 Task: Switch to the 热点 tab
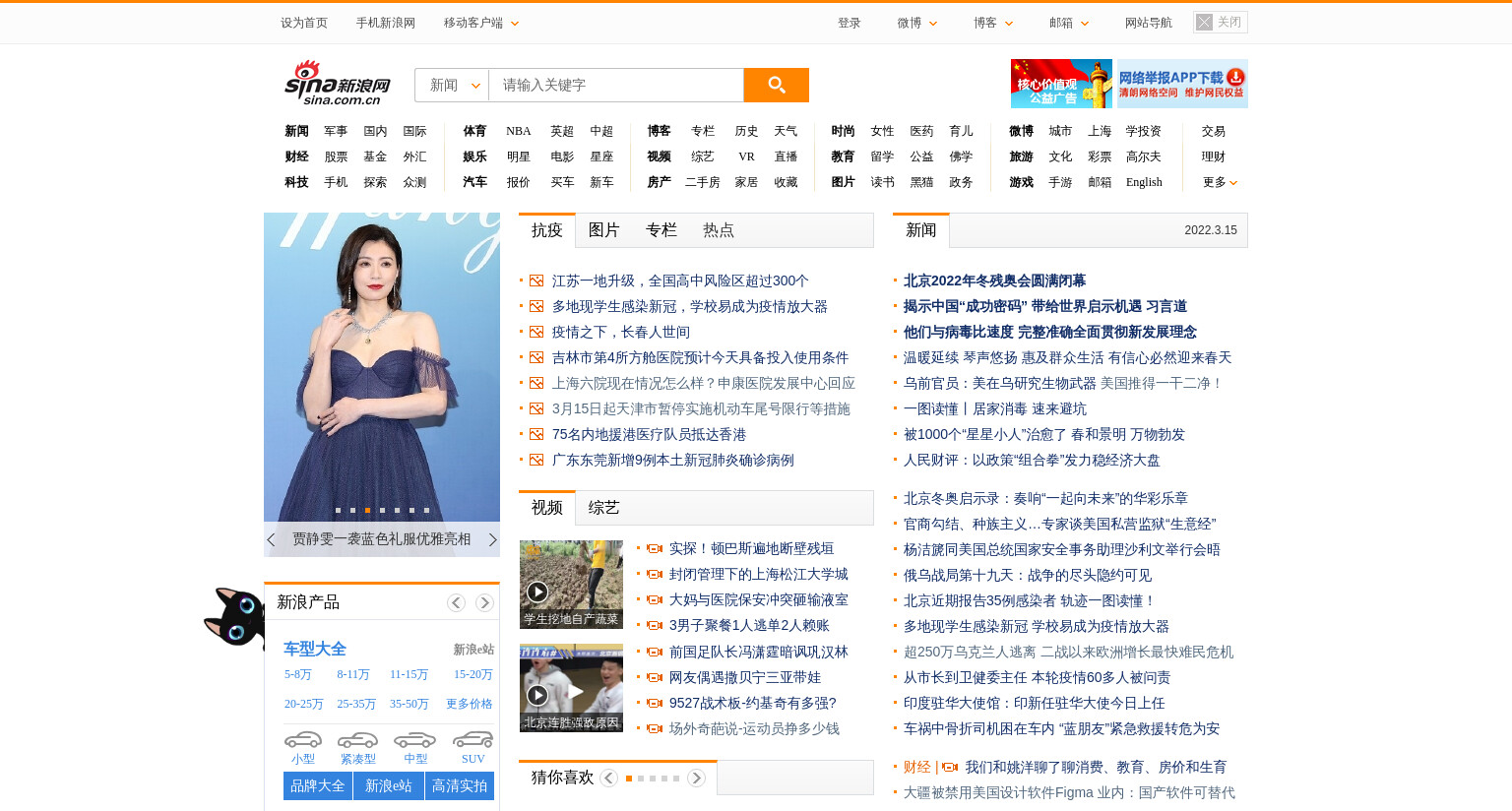[x=719, y=230]
